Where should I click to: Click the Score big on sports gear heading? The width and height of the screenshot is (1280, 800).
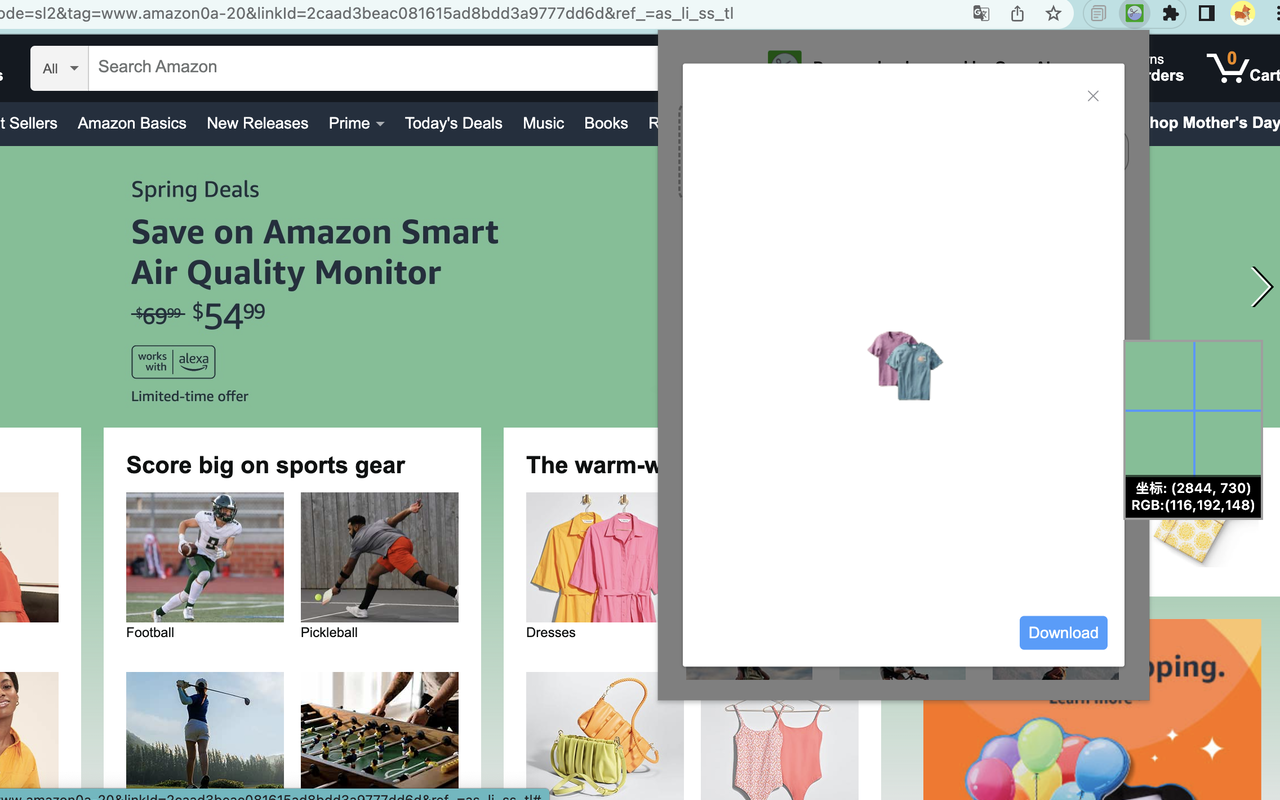[x=265, y=465]
